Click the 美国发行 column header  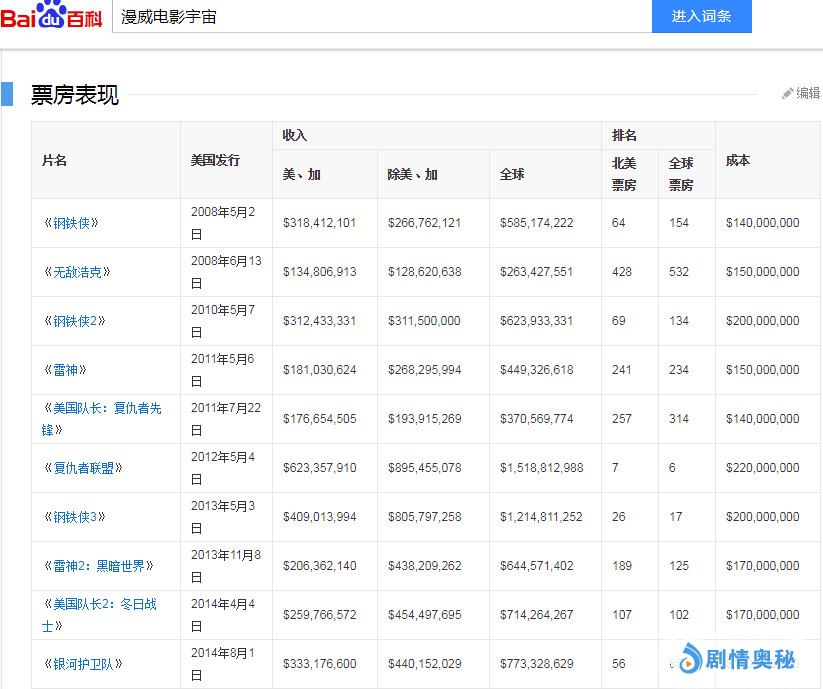coord(215,160)
